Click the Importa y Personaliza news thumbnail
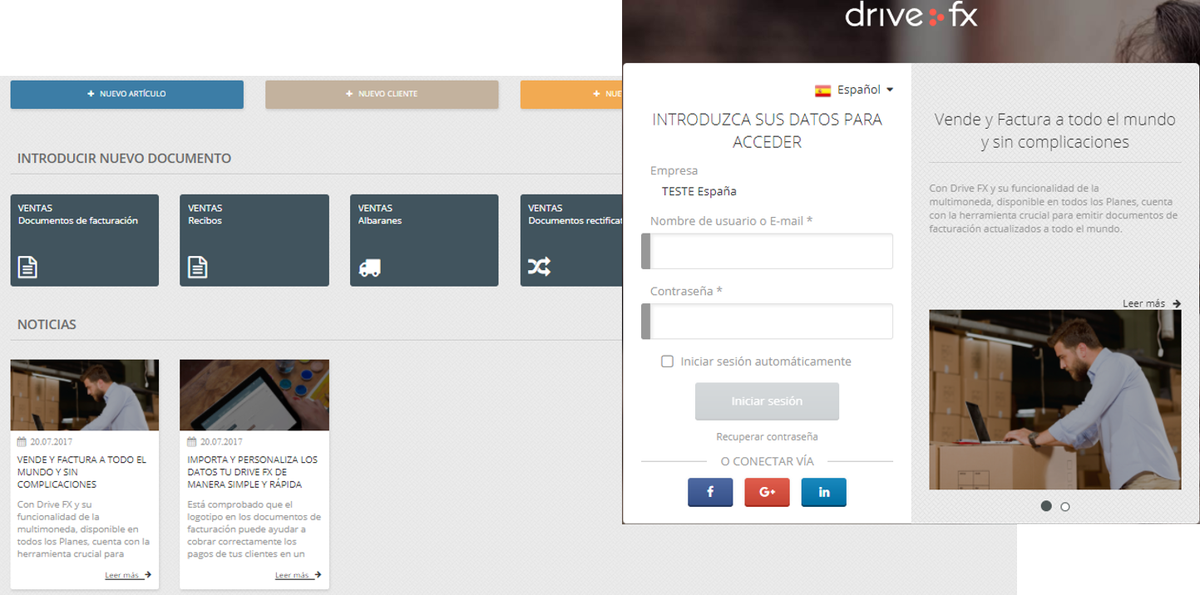Viewport: 1200px width, 595px height. pos(254,394)
